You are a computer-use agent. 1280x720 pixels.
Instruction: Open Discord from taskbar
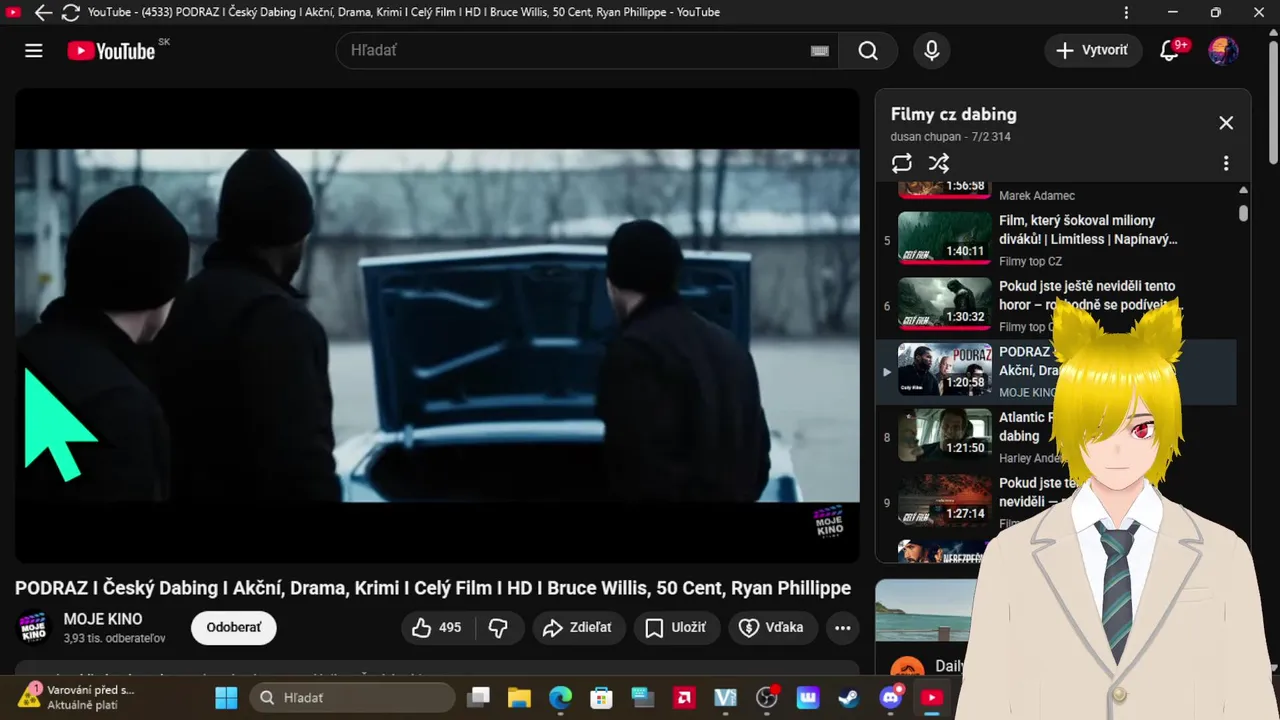891,698
